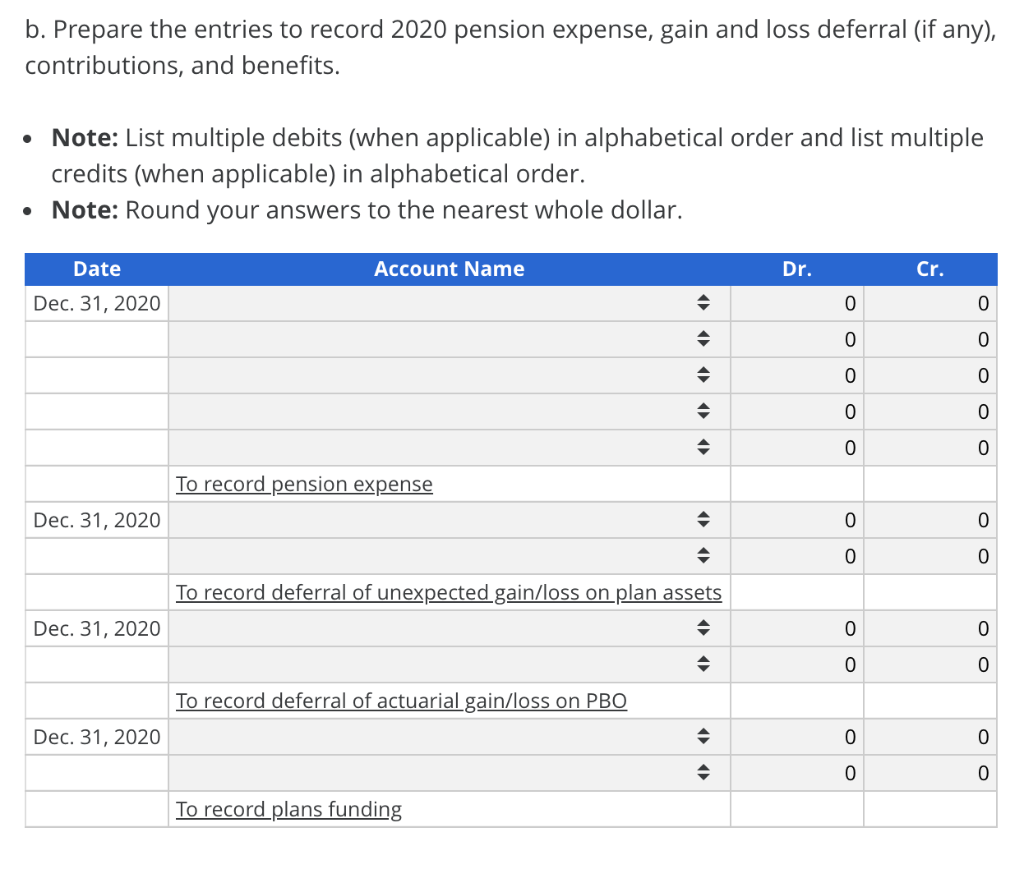The width and height of the screenshot is (1024, 869).
Task: Click the Dec. 31, 2020 date cell in first row
Action: 96,303
